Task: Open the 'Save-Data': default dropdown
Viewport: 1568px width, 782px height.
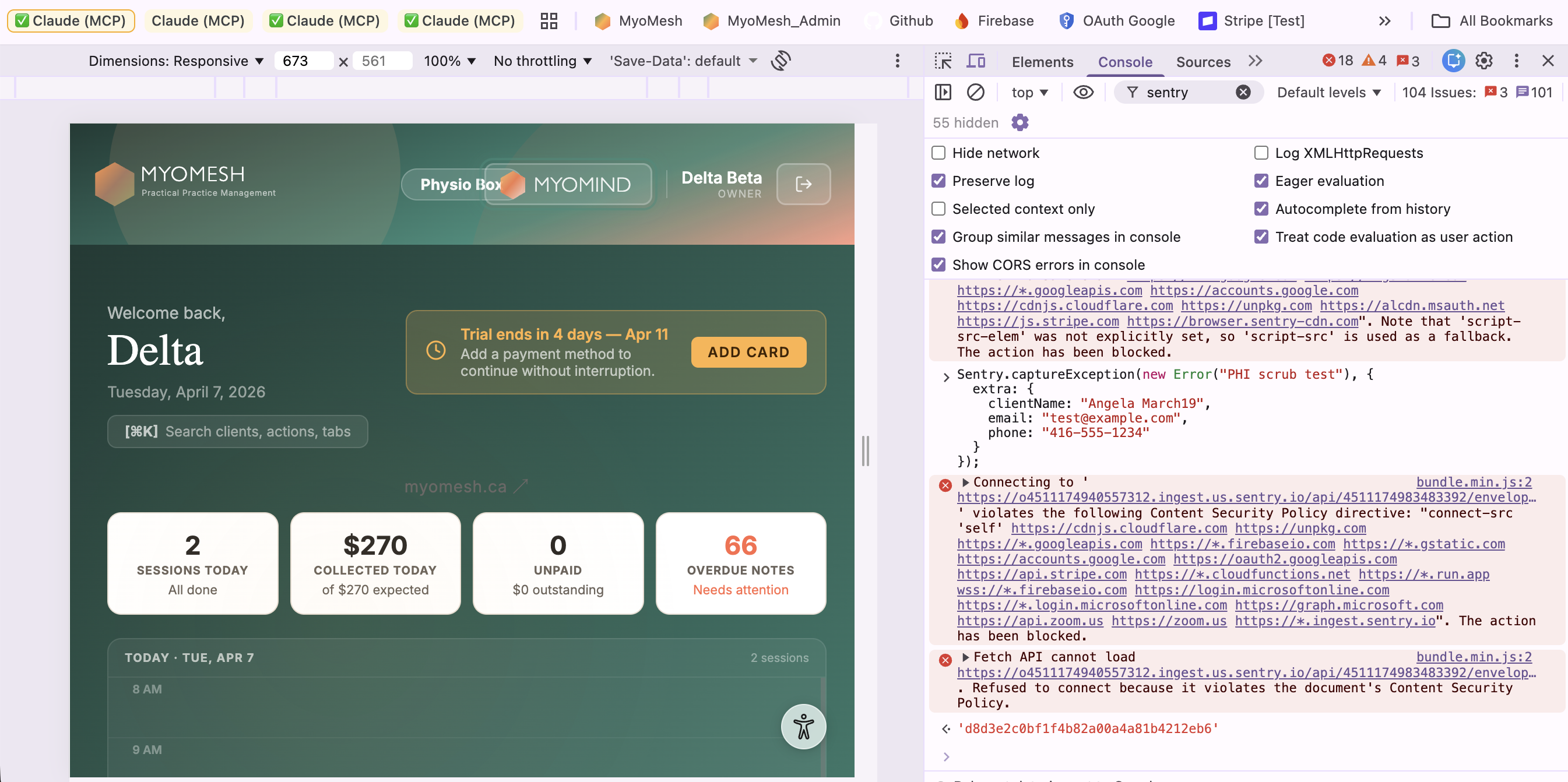Action: click(x=683, y=61)
